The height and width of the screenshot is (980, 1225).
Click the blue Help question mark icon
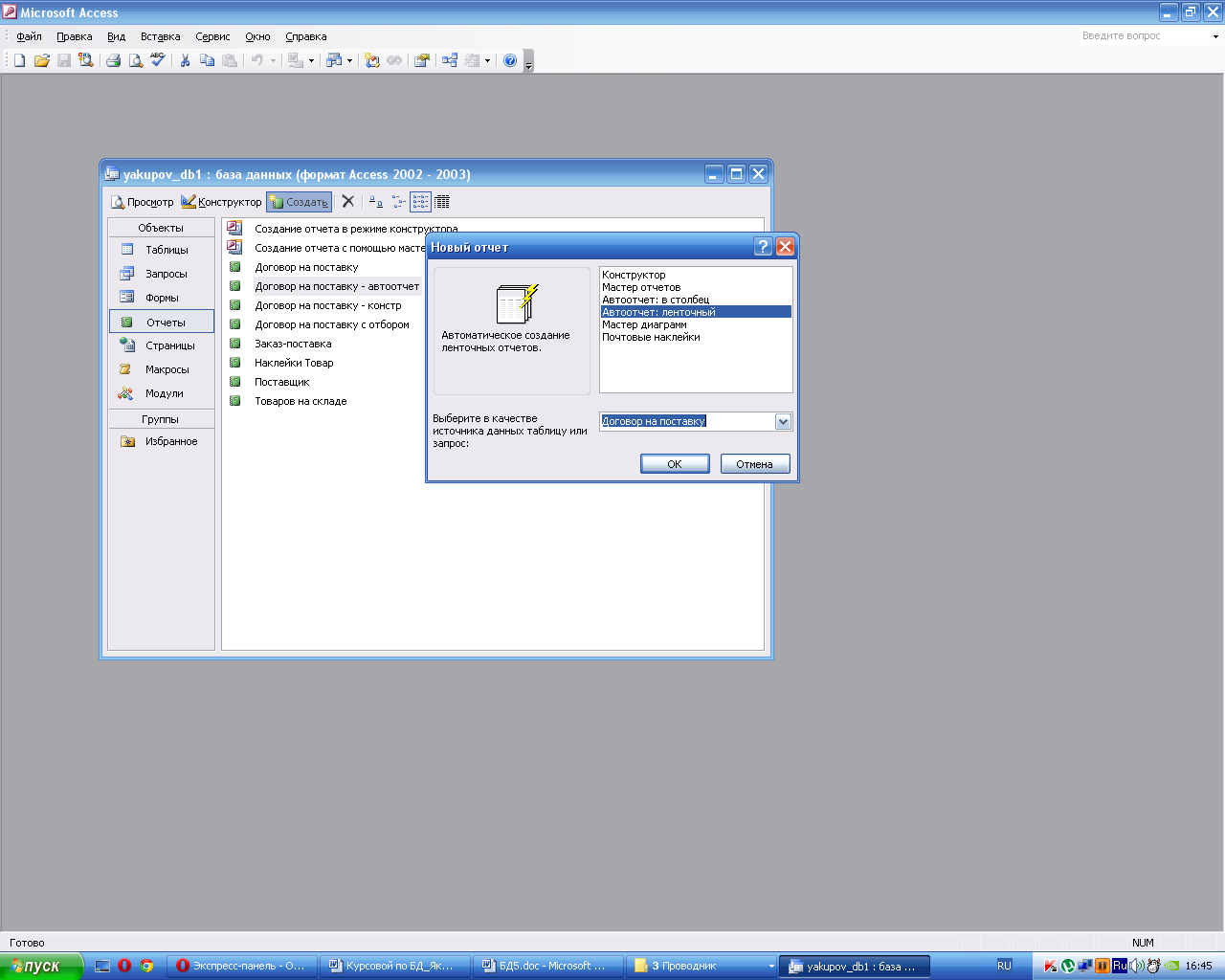(510, 60)
